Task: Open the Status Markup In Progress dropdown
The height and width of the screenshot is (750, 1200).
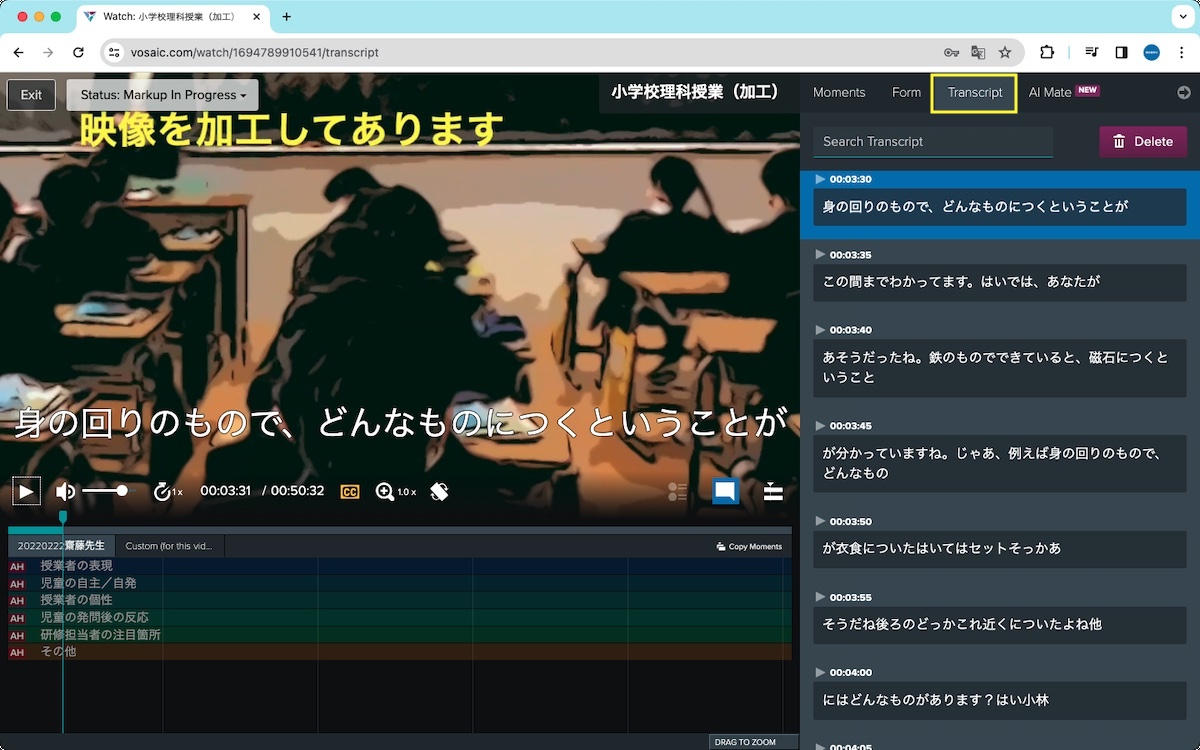Action: [x=162, y=94]
